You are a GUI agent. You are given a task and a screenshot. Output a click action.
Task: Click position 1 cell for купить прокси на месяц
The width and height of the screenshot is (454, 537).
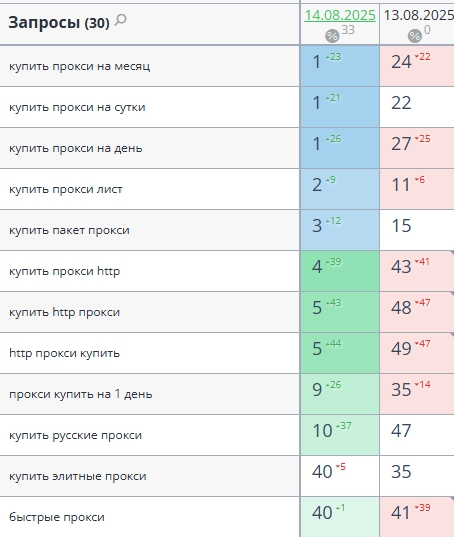pos(340,66)
